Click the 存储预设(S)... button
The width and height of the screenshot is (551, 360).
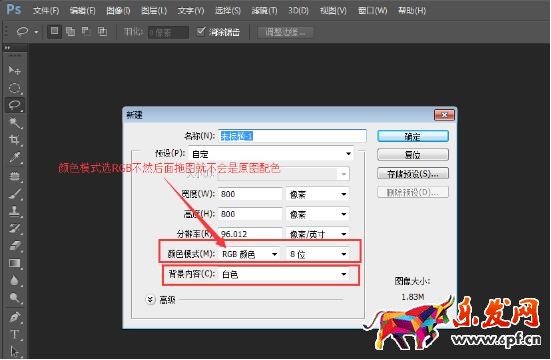[413, 173]
